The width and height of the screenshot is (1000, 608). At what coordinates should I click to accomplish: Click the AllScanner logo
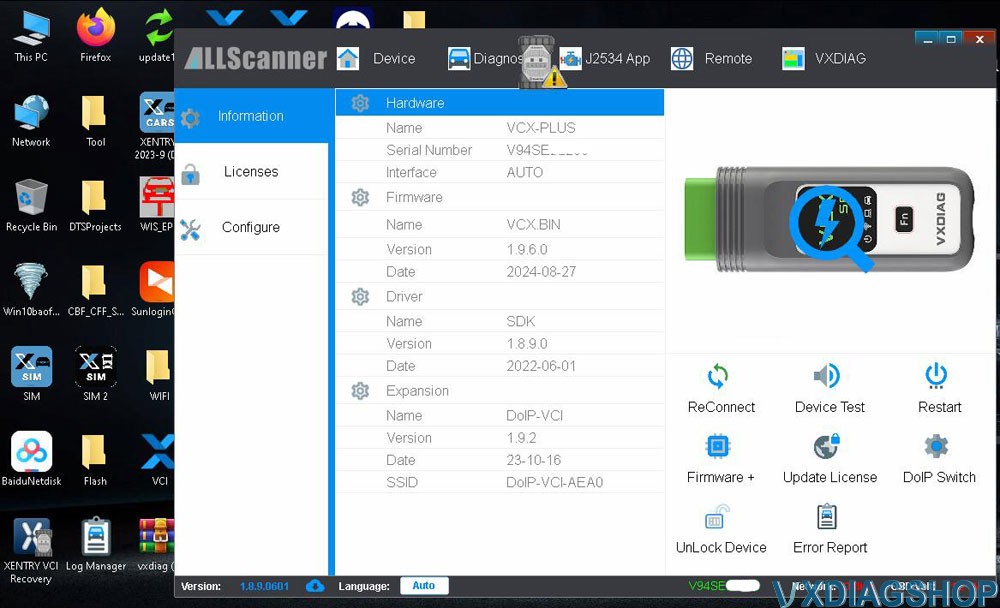(x=256, y=59)
